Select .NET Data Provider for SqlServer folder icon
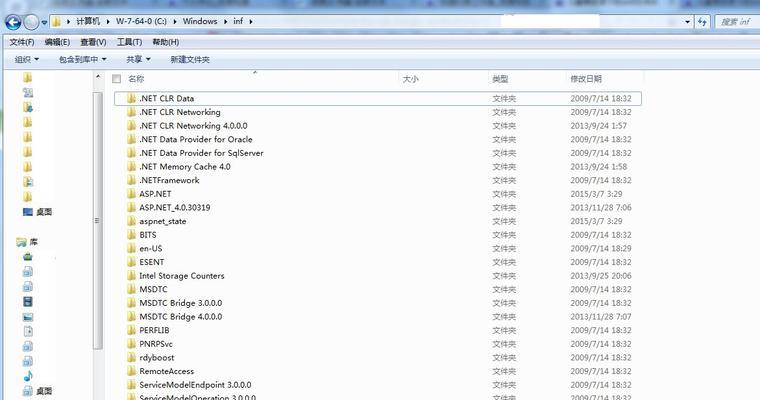 click(x=131, y=153)
